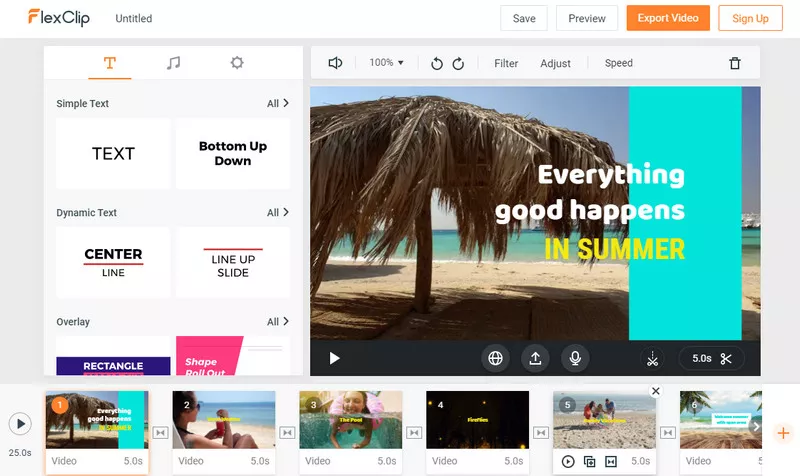Open the 100% volume dropdown
The height and width of the screenshot is (476, 800).
click(x=386, y=63)
